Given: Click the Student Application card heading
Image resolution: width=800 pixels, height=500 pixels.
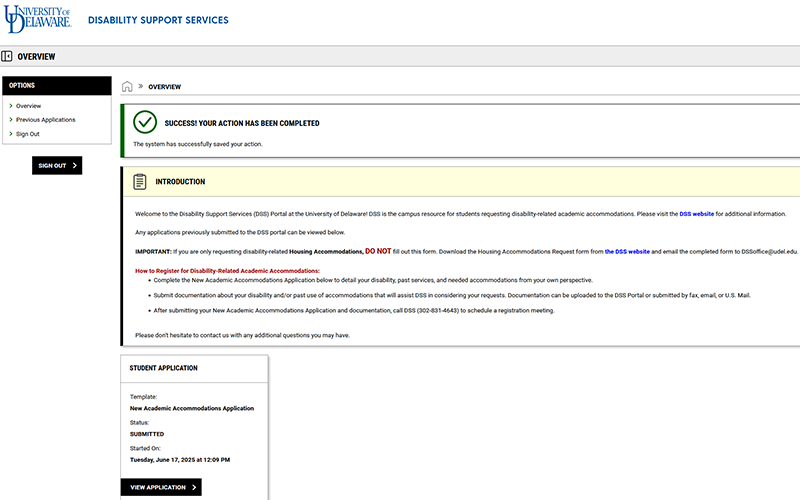Looking at the screenshot, I should (163, 368).
